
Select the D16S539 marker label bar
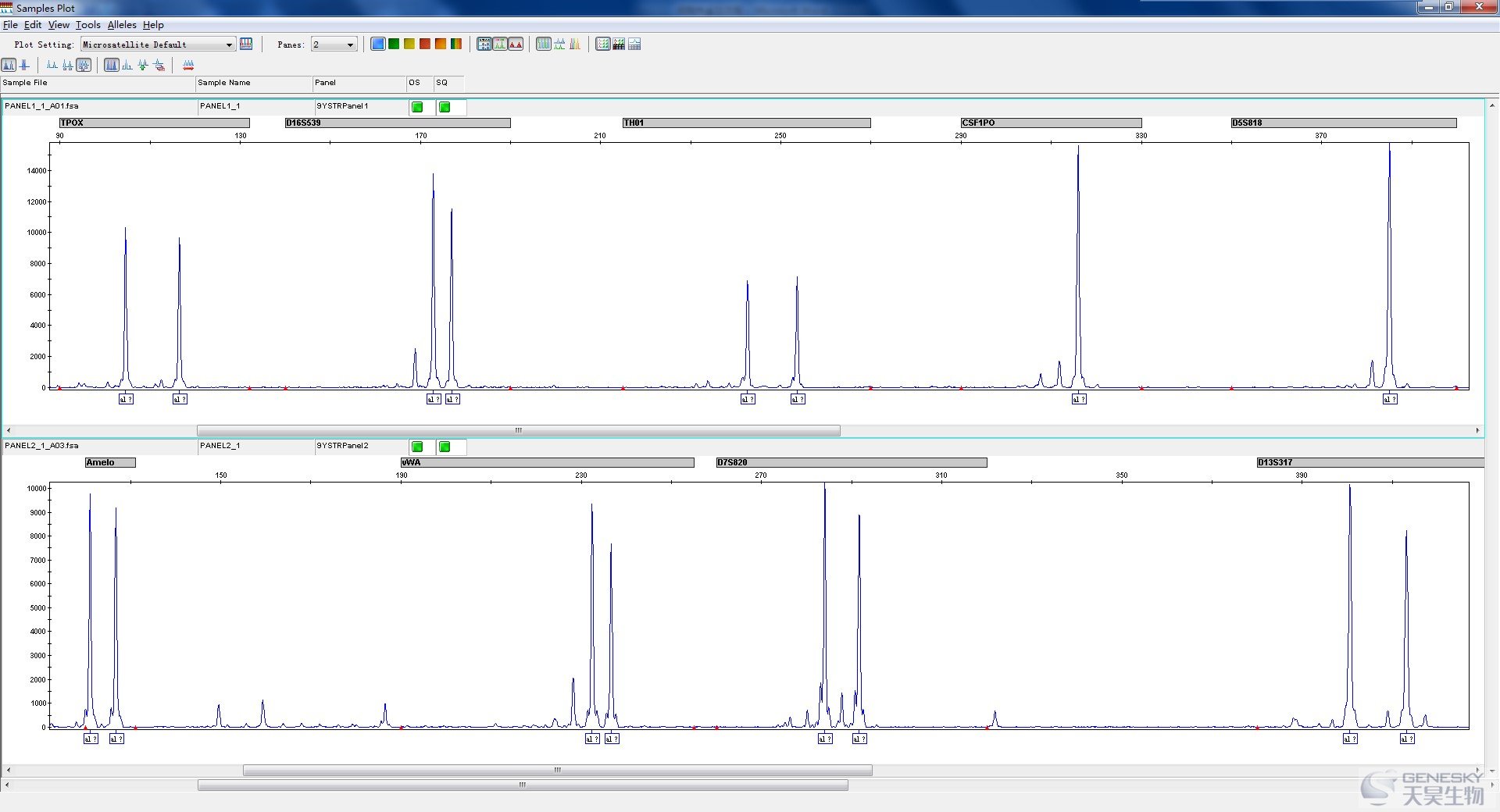tap(398, 123)
